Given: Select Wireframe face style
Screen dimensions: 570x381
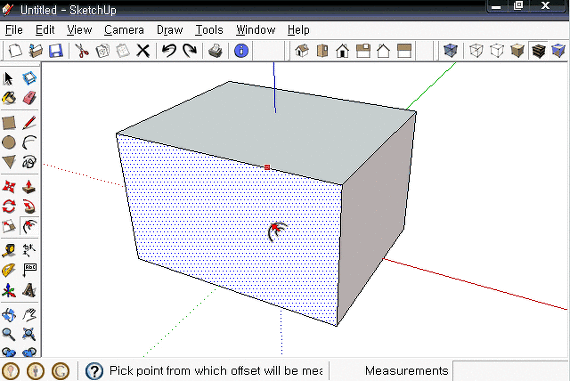Looking at the screenshot, I should point(476,51).
